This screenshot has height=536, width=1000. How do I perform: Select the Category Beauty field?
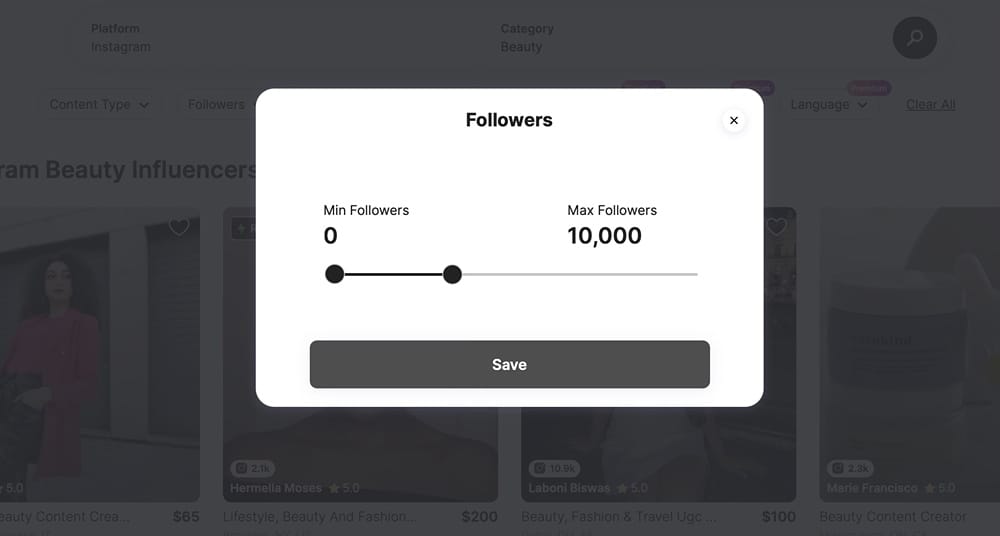point(527,38)
